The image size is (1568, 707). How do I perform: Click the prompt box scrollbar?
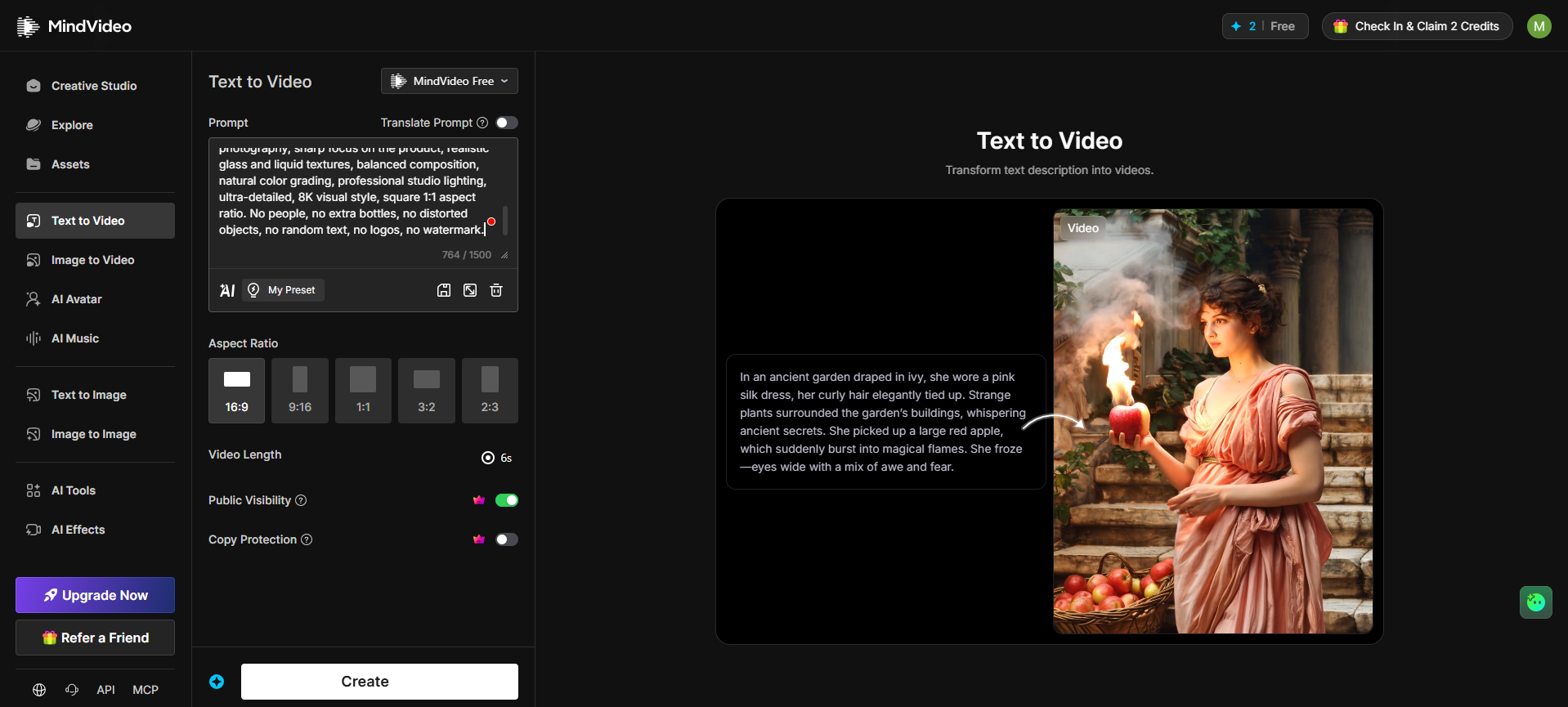(505, 220)
